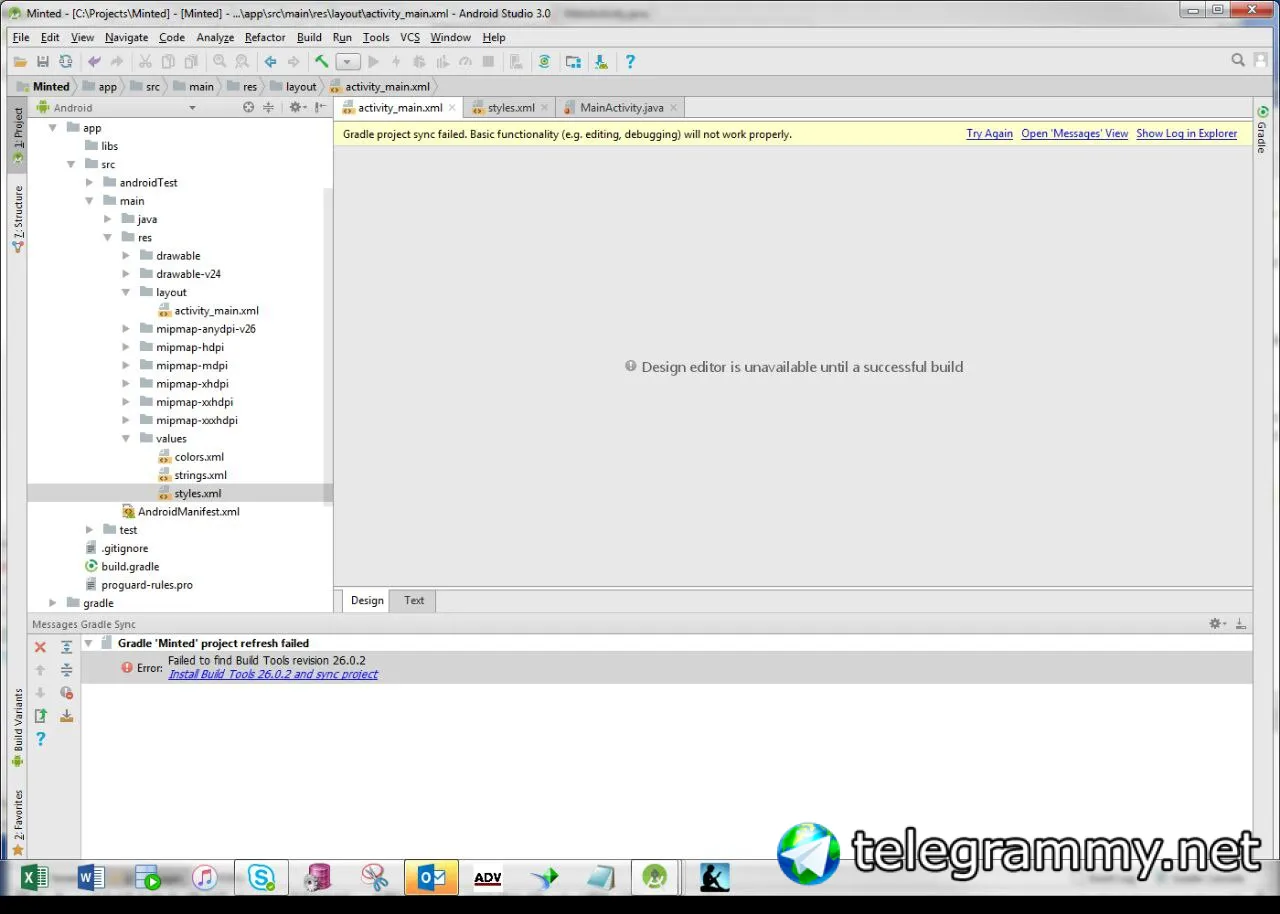Collapse the values folder
This screenshot has width=1280, height=914.
(x=126, y=438)
